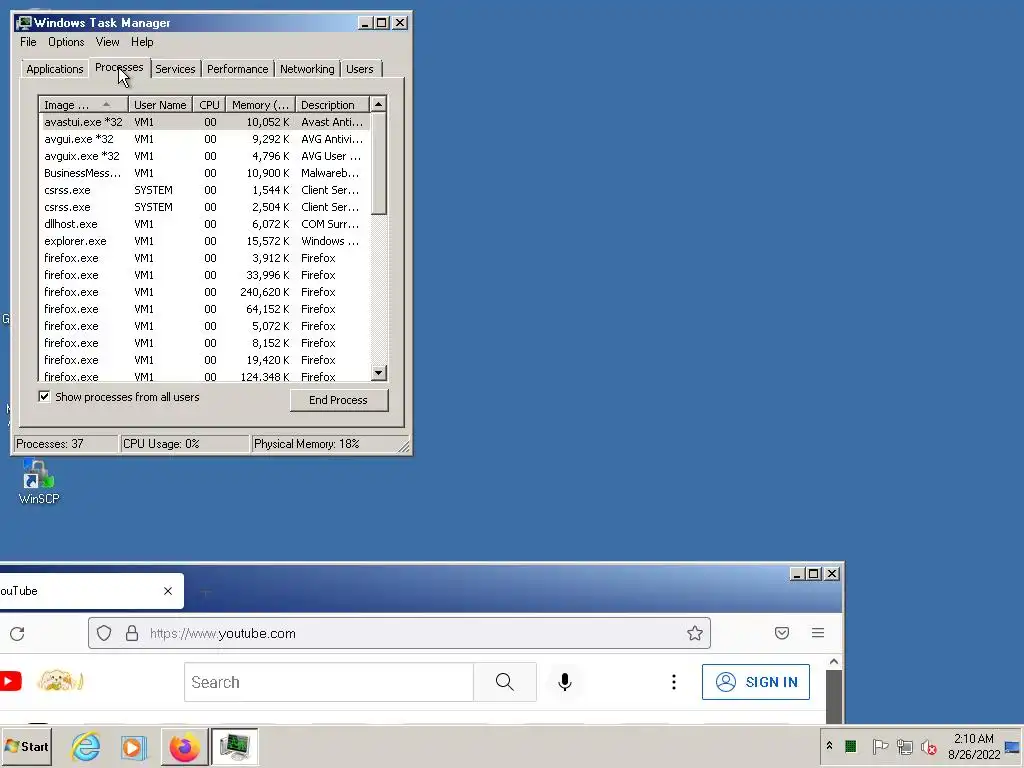The width and height of the screenshot is (1024, 768).
Task: Select firefox.exe row using 240,620 K
Action: pos(204,292)
